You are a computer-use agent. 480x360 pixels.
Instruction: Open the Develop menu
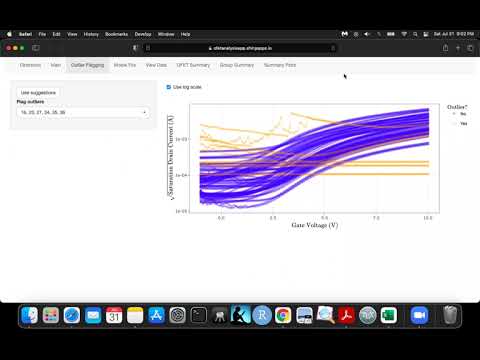point(143,34)
